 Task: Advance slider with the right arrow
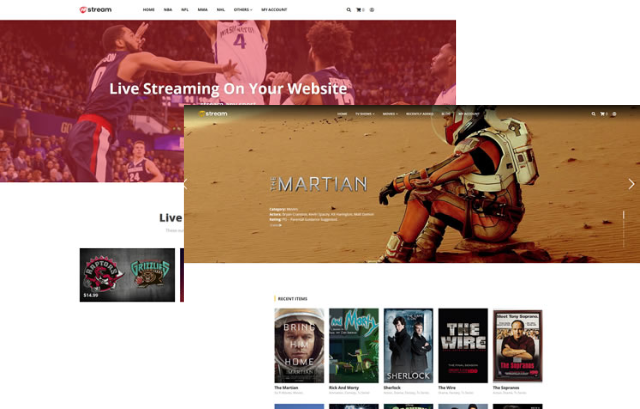[x=630, y=184]
